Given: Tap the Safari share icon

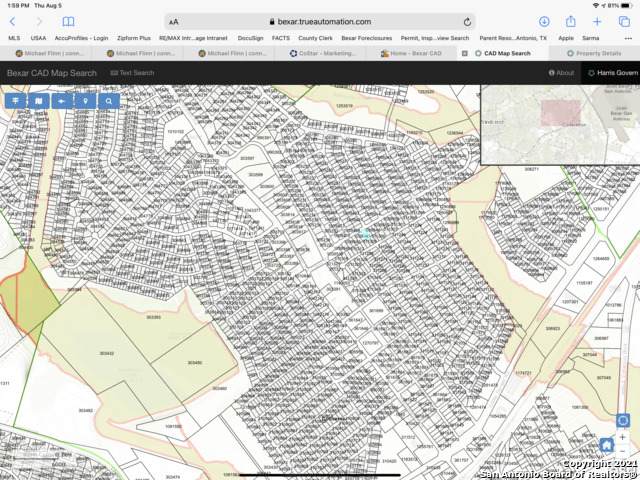Looking at the screenshot, I should 570,21.
